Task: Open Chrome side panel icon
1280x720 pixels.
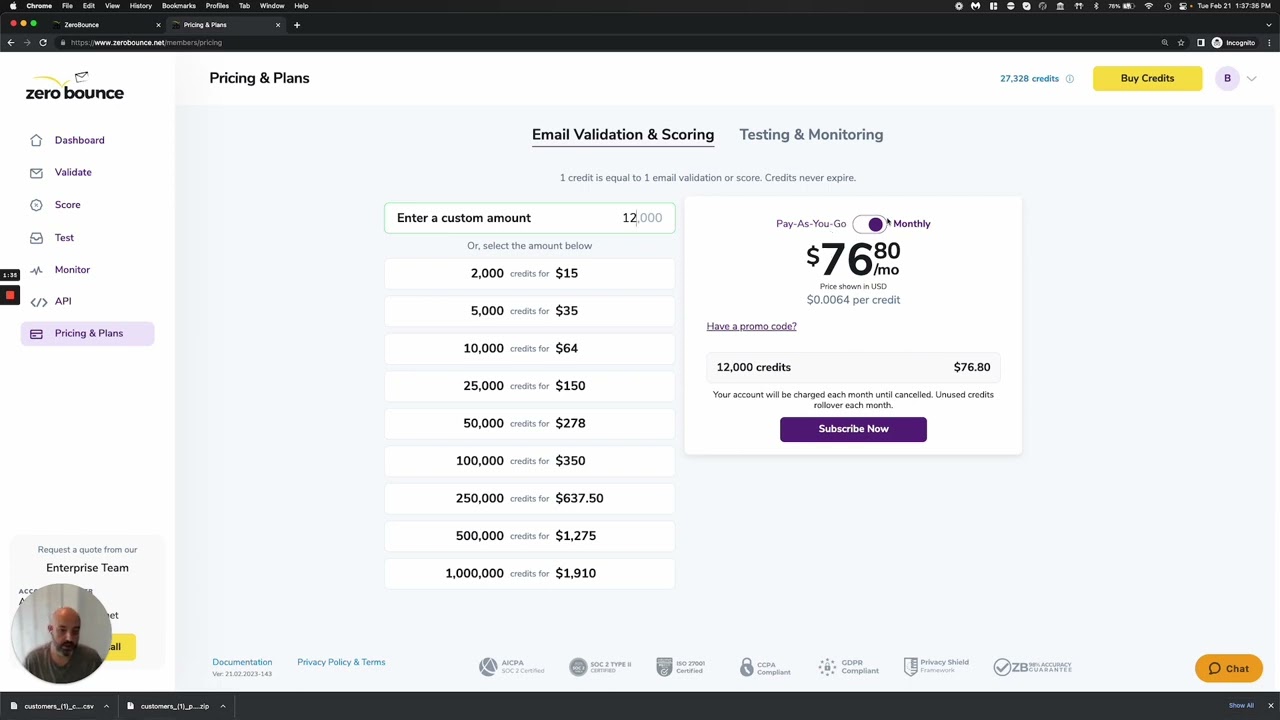Action: pyautogui.click(x=1200, y=42)
